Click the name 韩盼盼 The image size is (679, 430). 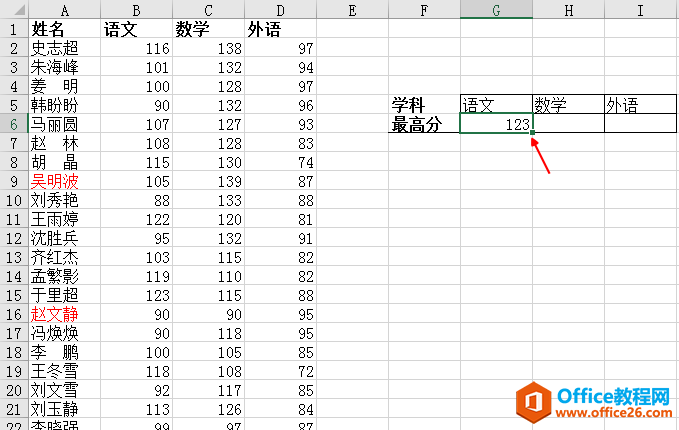[54, 105]
